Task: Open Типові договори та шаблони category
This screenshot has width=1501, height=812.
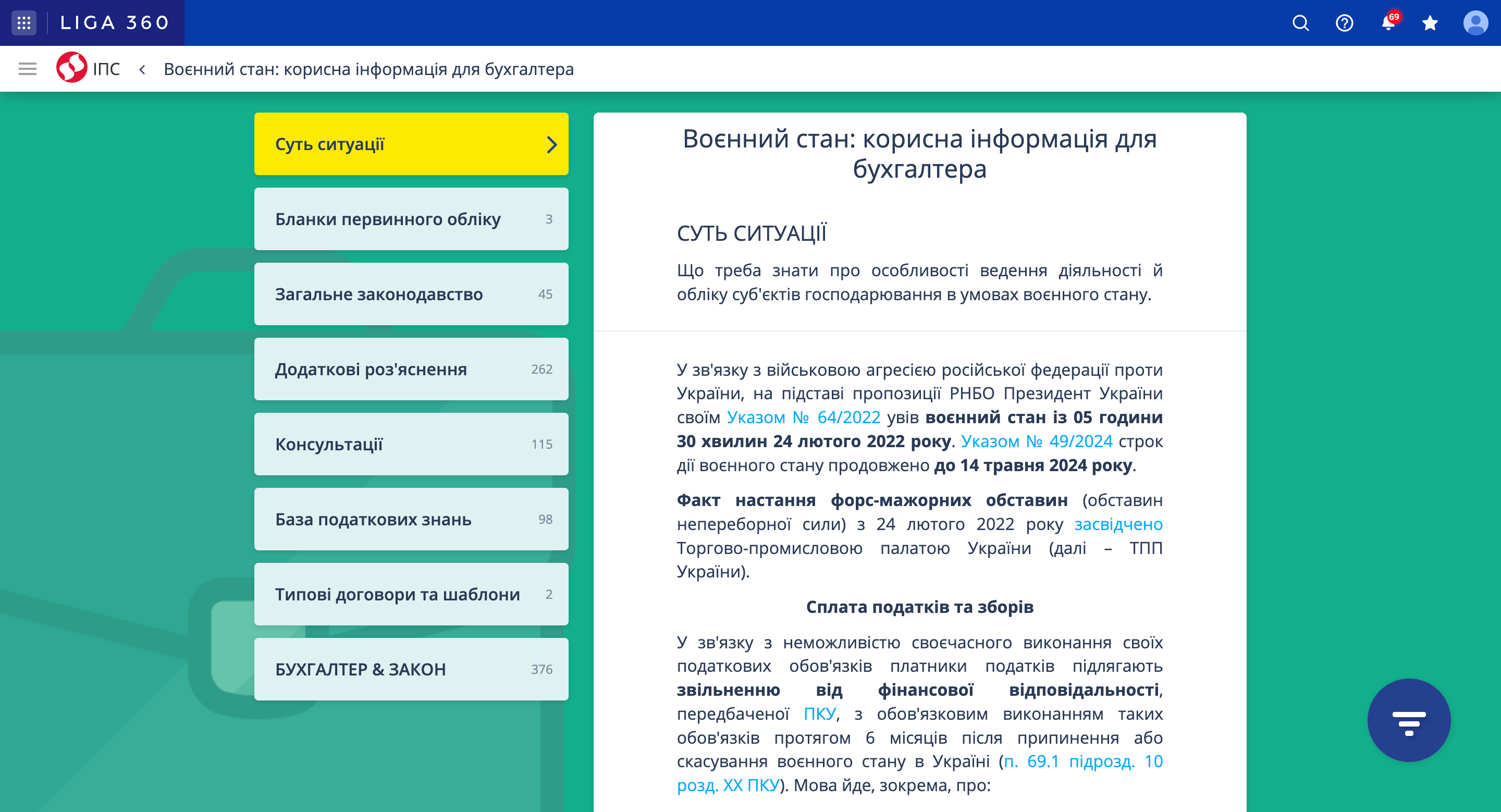Action: pyautogui.click(x=411, y=594)
